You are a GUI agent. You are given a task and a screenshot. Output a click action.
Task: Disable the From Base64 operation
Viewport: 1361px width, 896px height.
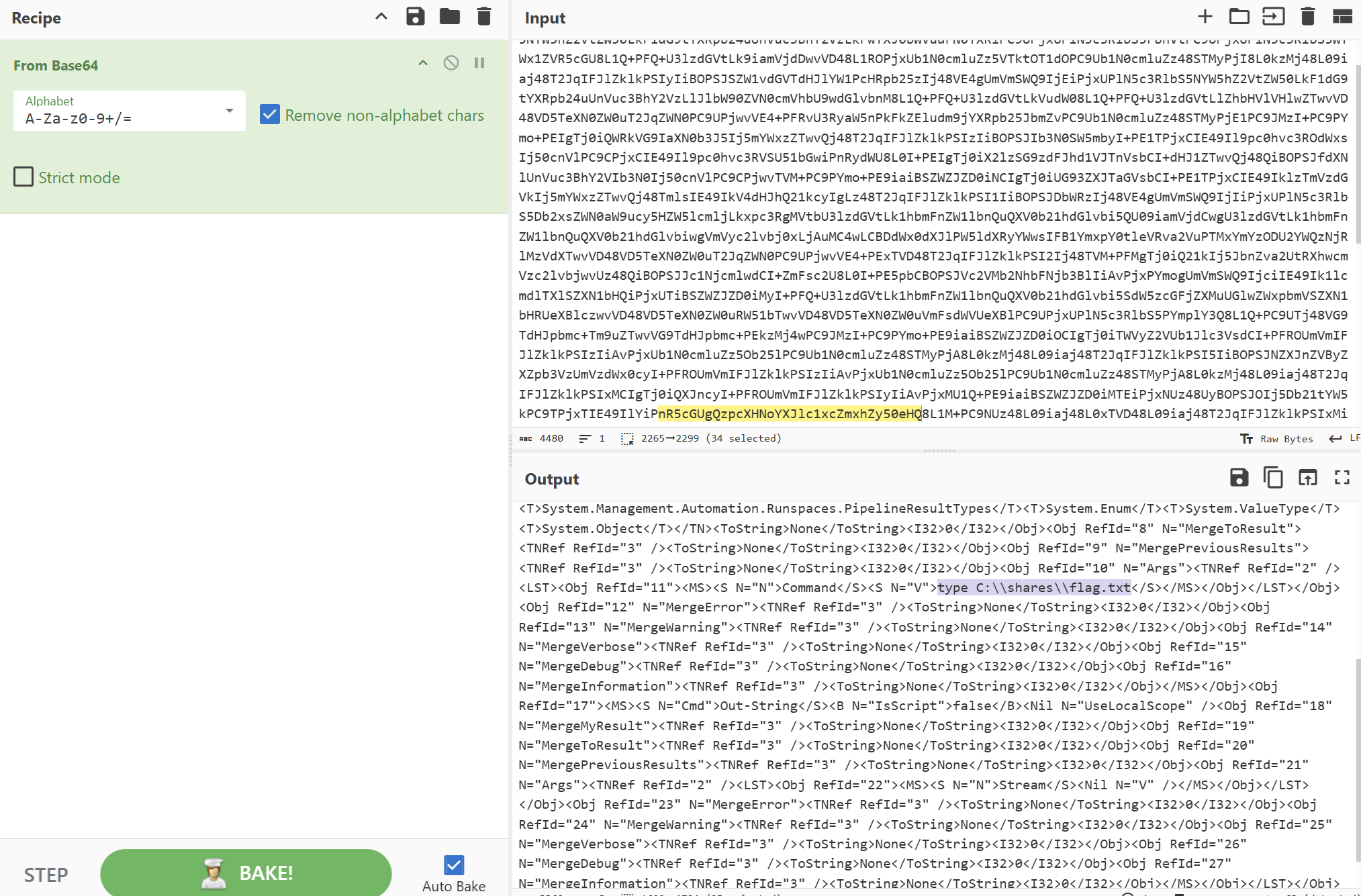pos(451,63)
